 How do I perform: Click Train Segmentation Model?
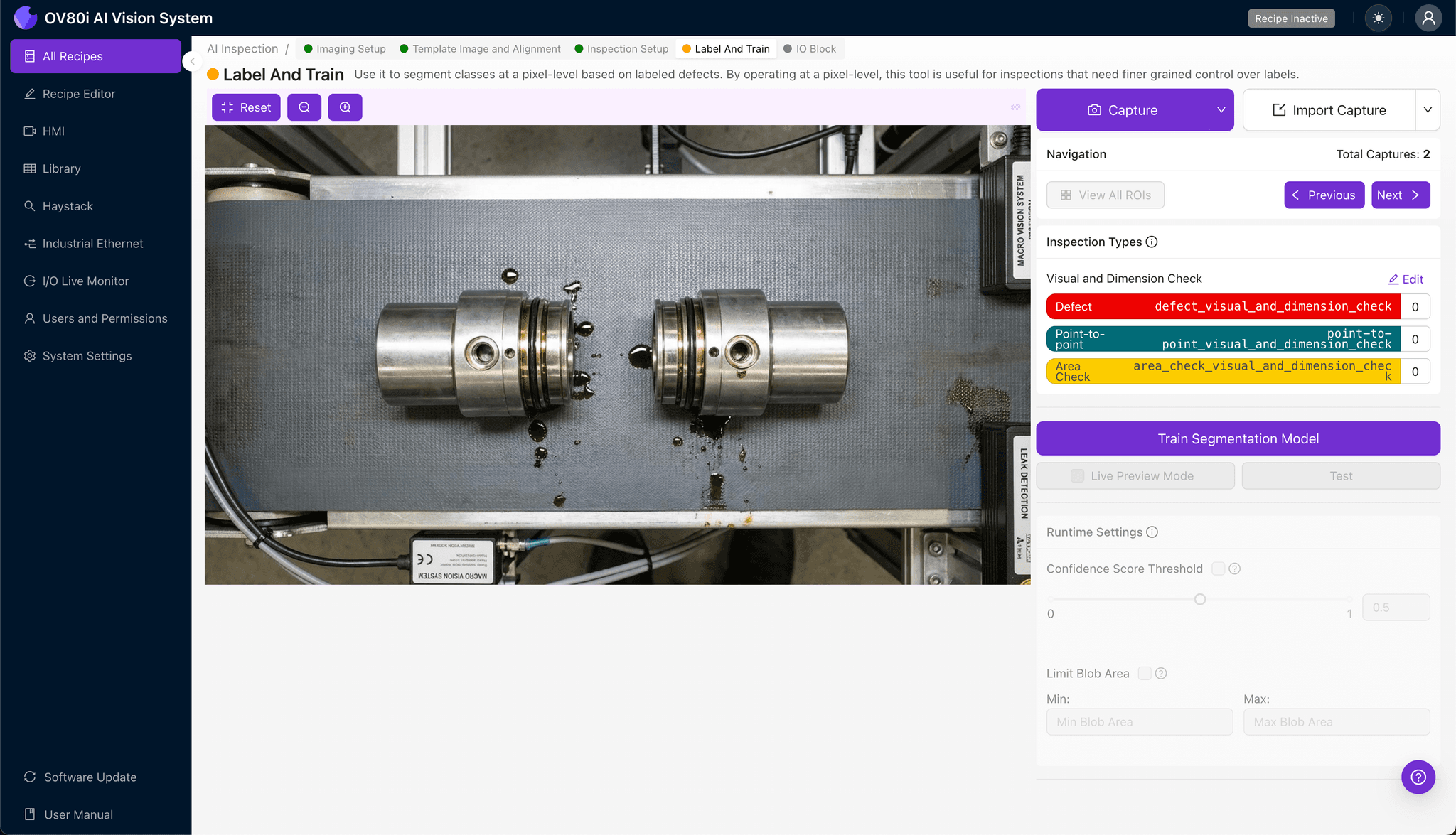pyautogui.click(x=1238, y=438)
